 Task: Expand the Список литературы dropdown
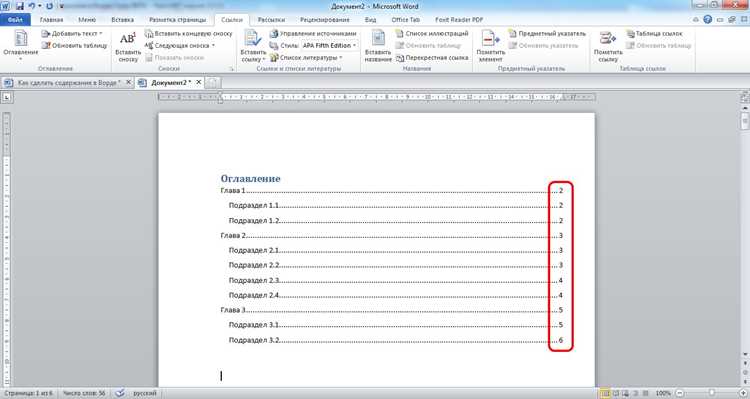[x=306, y=58]
